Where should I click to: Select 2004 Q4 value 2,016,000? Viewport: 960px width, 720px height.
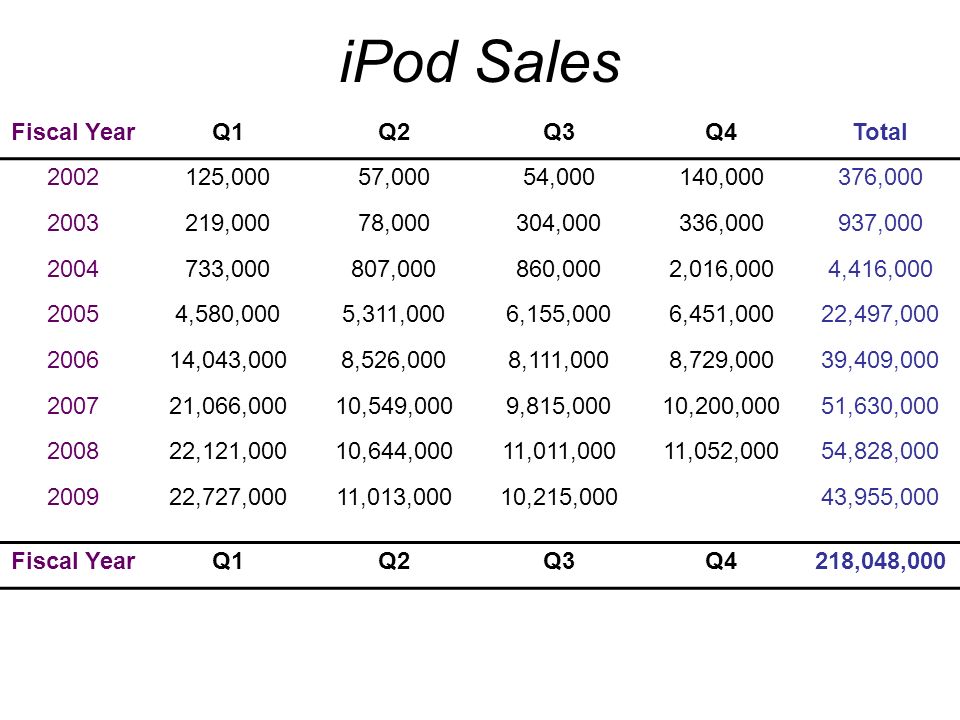pos(721,269)
